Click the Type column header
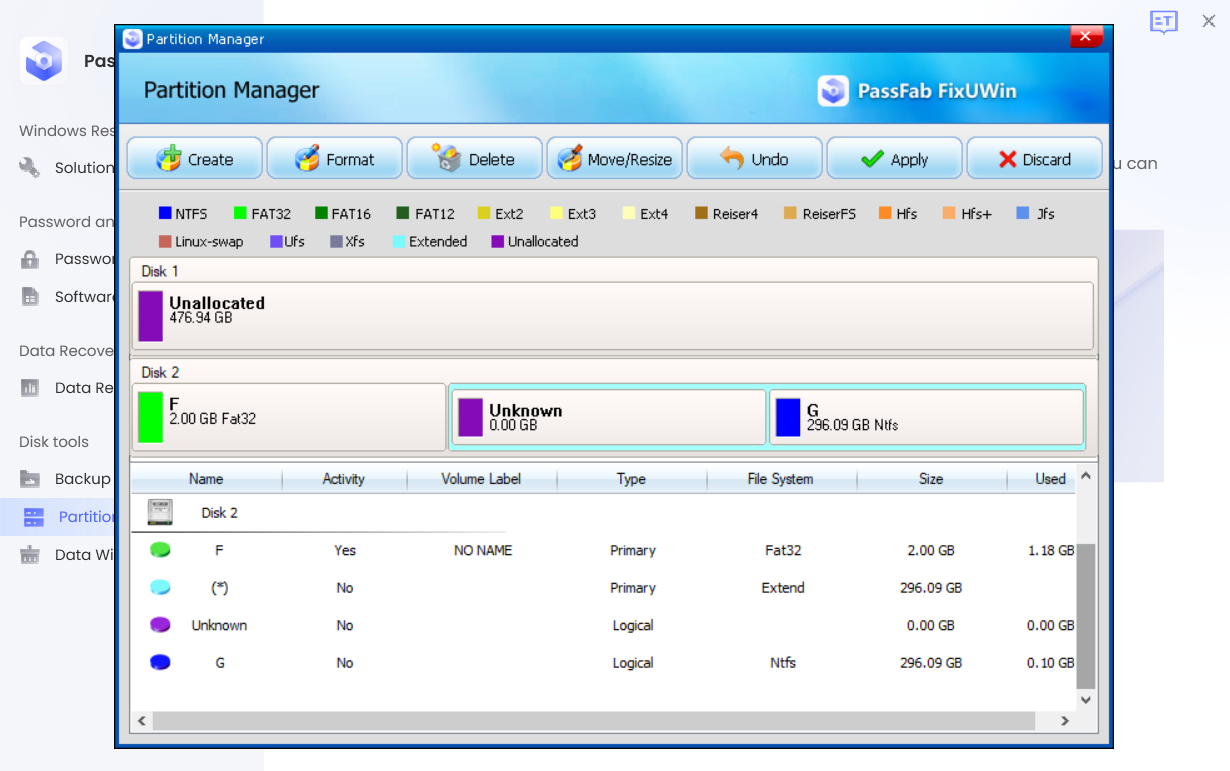This screenshot has width=1230, height=771. [631, 479]
